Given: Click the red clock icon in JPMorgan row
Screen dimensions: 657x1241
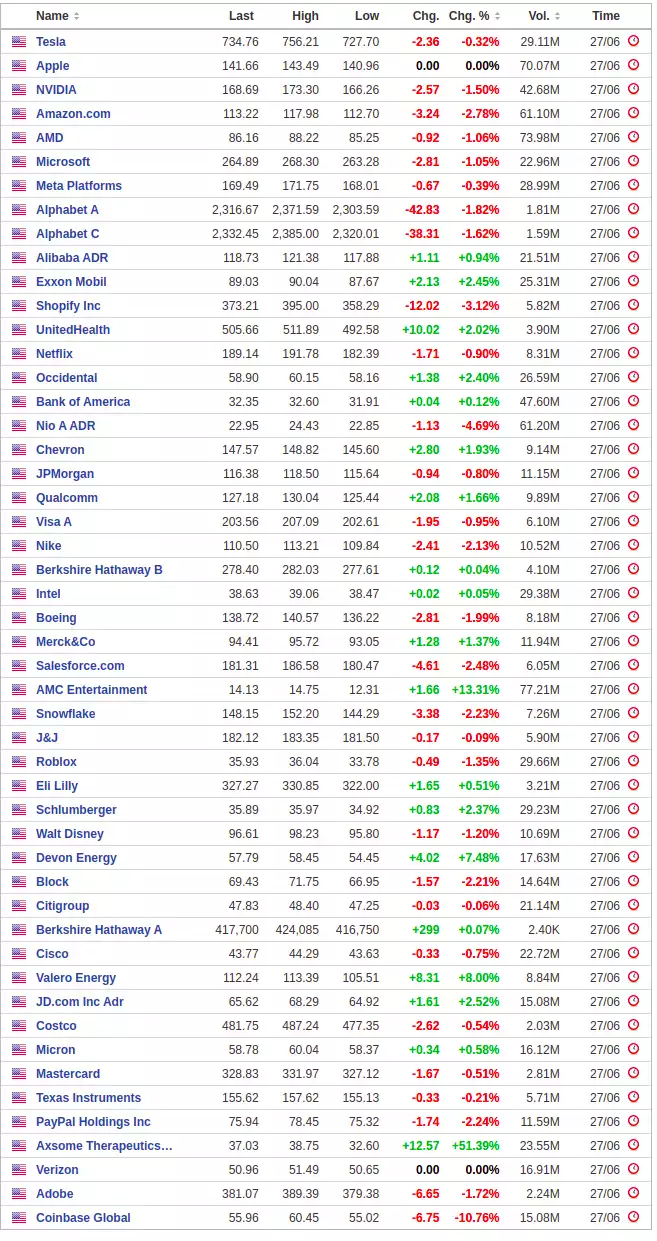Looking at the screenshot, I should 633,473.
